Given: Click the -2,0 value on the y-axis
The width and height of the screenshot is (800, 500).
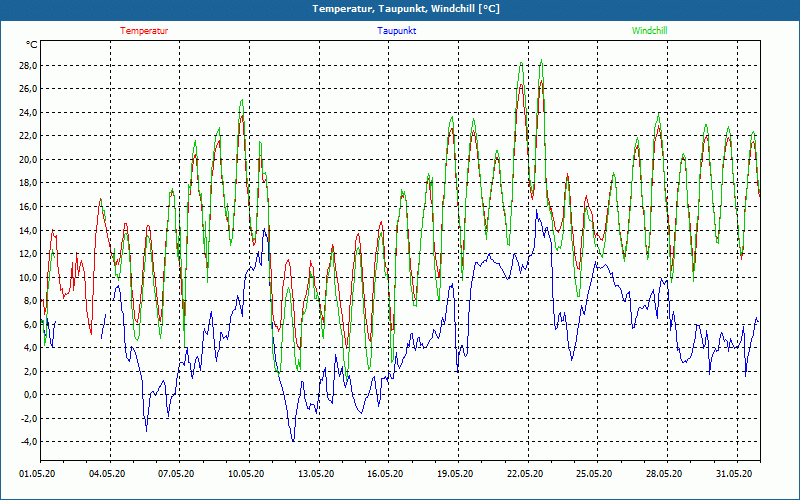Looking at the screenshot, I should click(x=28, y=418).
